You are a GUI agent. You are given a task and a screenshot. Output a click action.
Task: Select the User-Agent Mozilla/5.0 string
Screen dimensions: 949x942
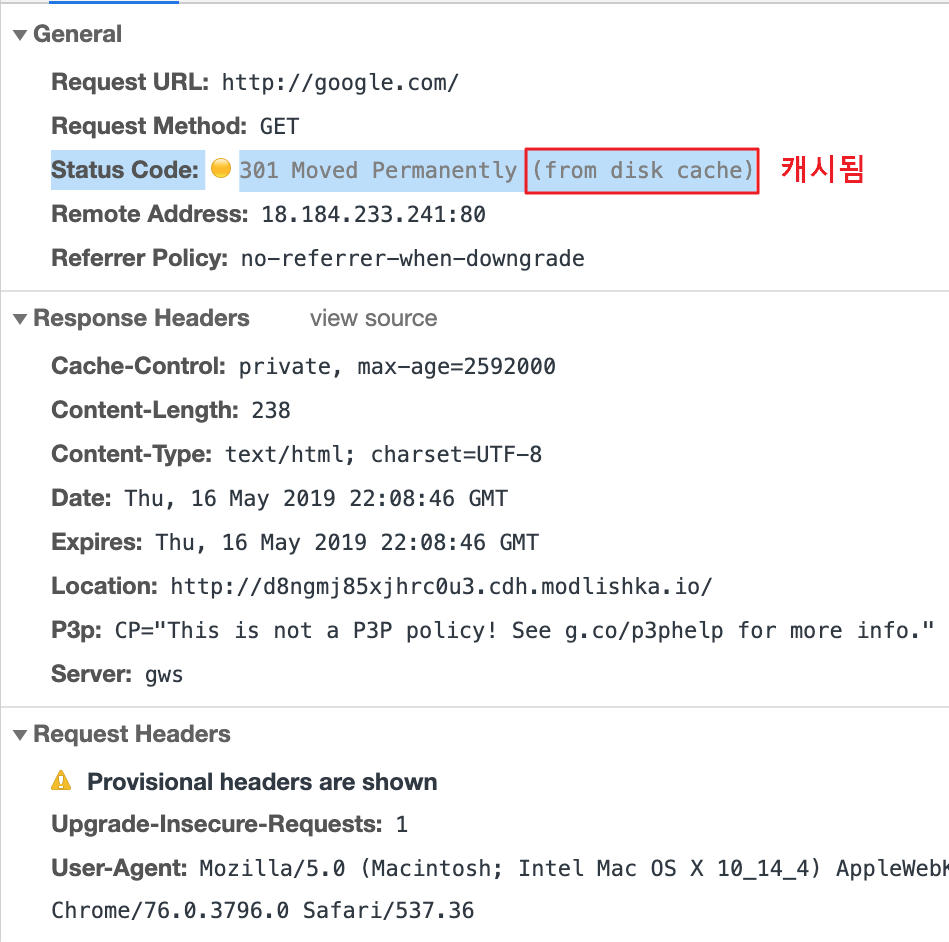[x=574, y=868]
